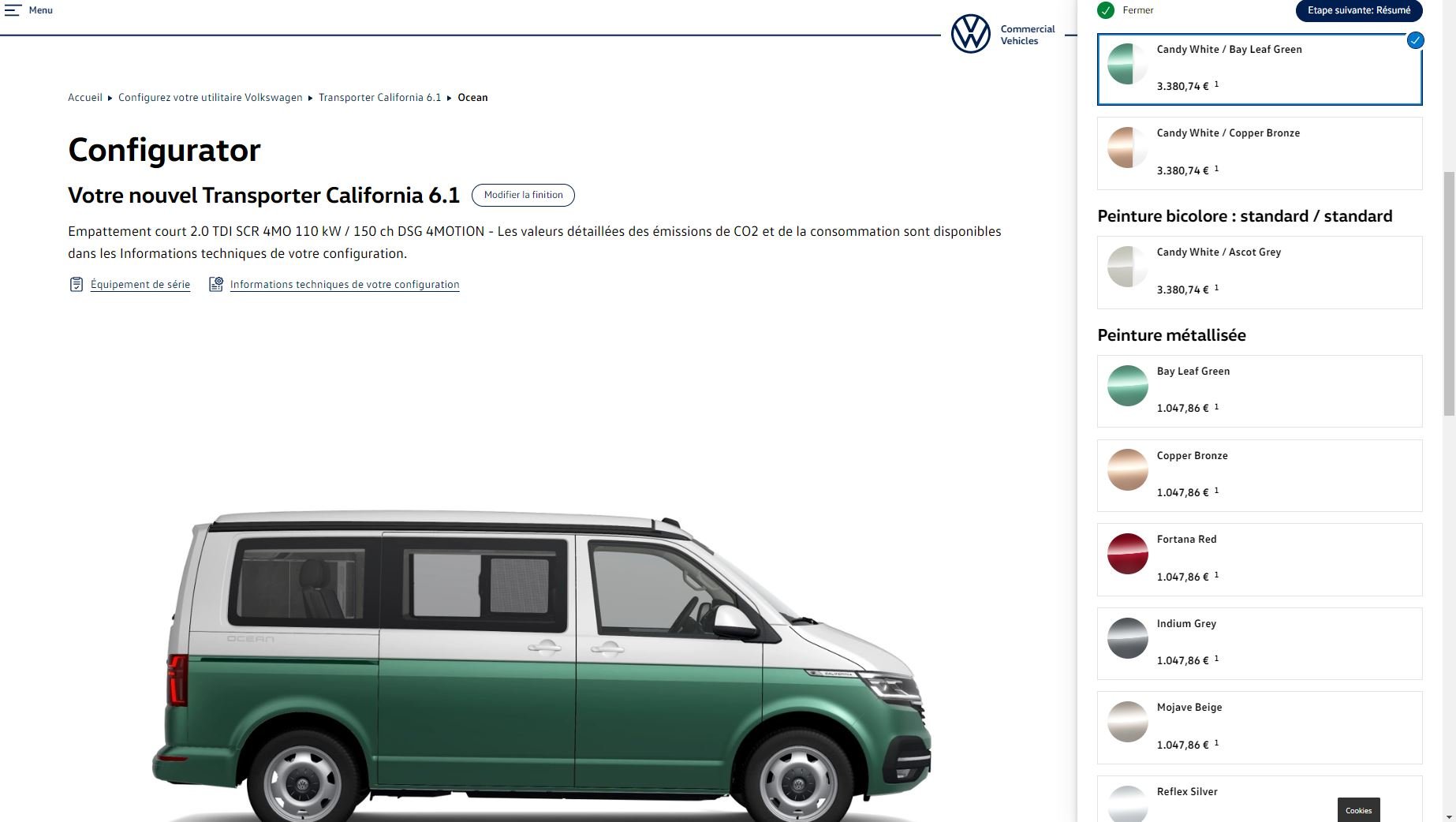Click the technical information document icon
Screen dimensions: 1456x822
[x=215, y=284]
